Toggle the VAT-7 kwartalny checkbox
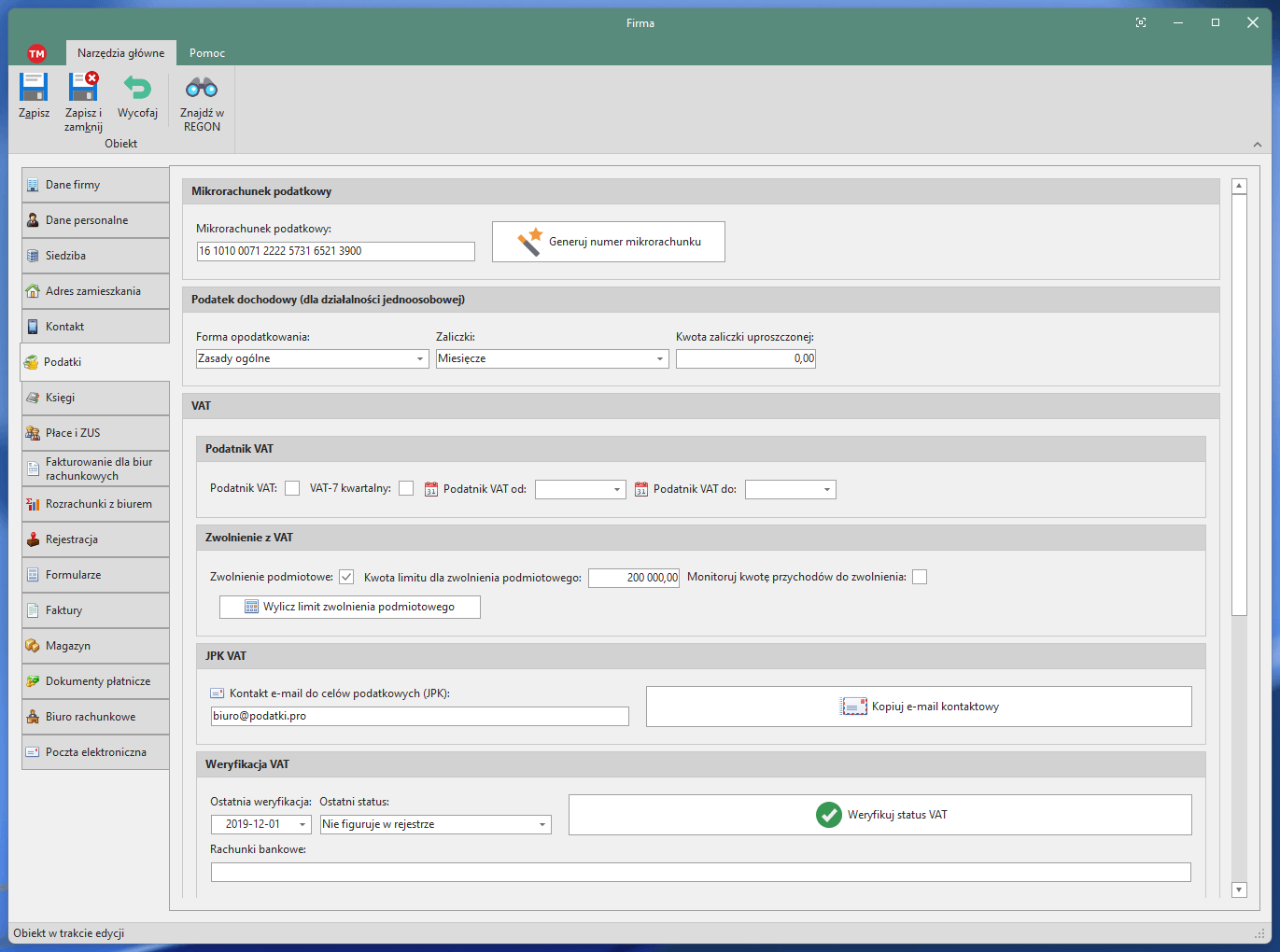 (406, 488)
